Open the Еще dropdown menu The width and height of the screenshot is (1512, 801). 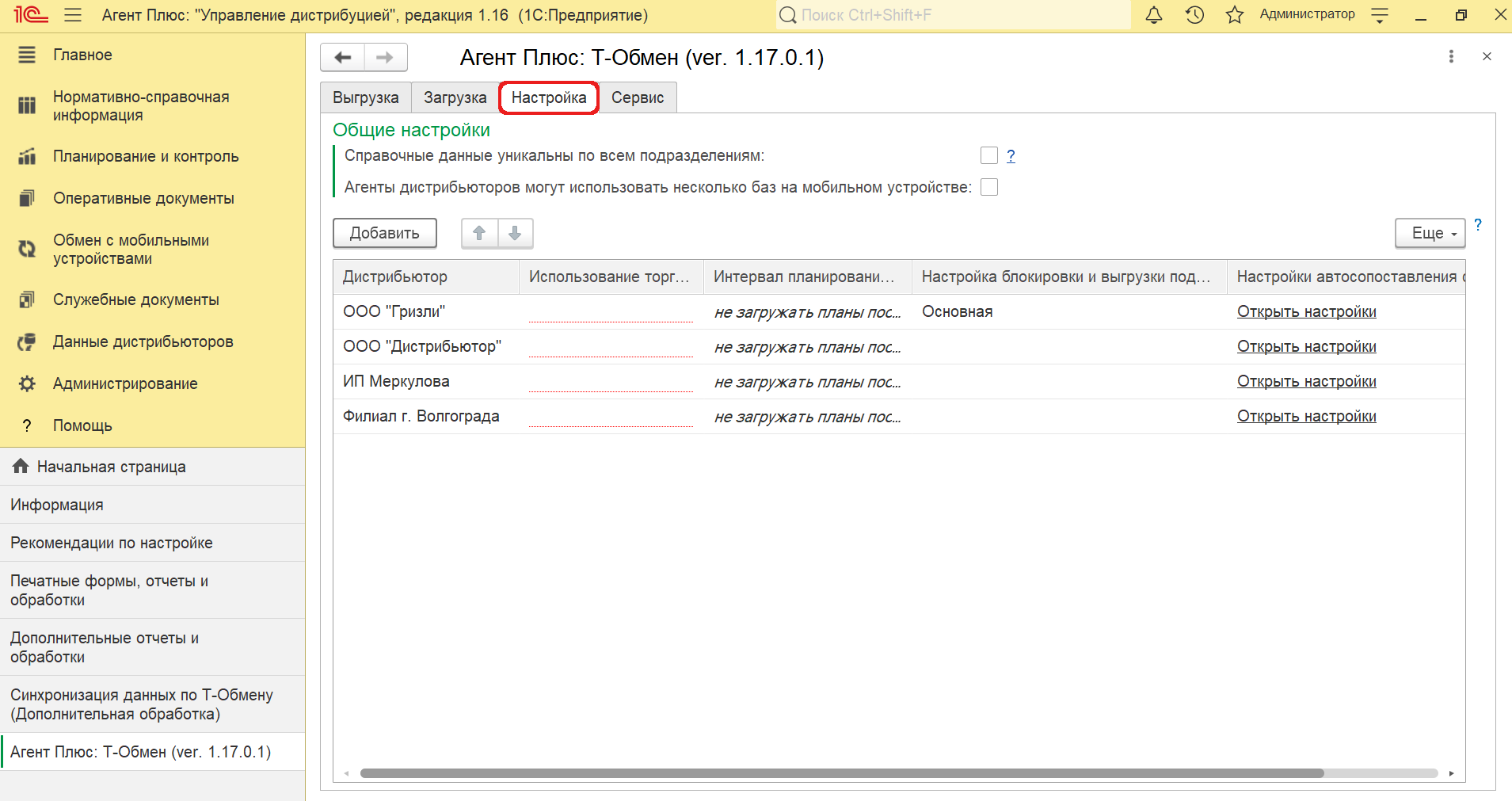pos(1430,233)
